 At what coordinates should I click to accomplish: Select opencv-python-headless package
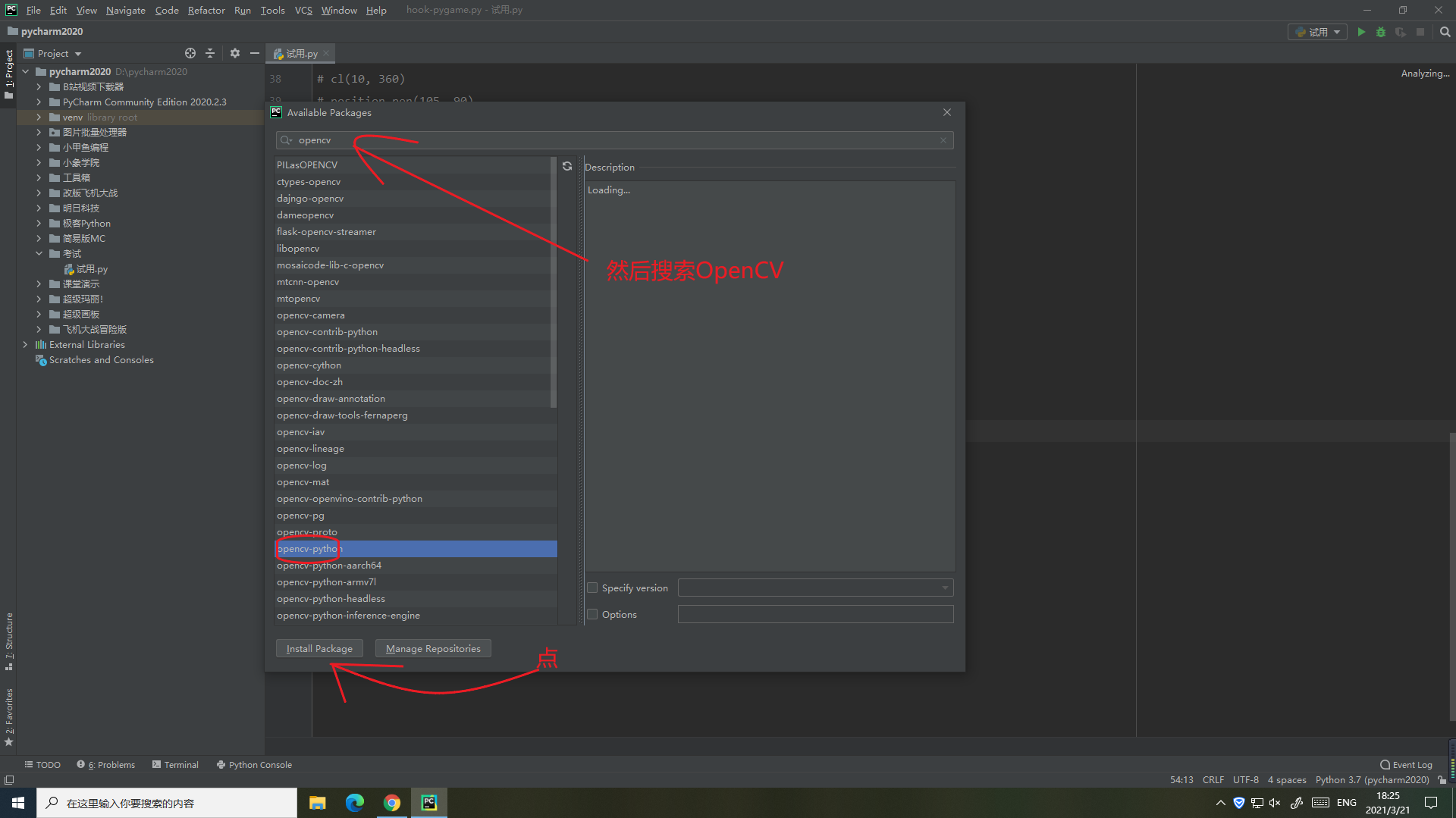(x=416, y=599)
